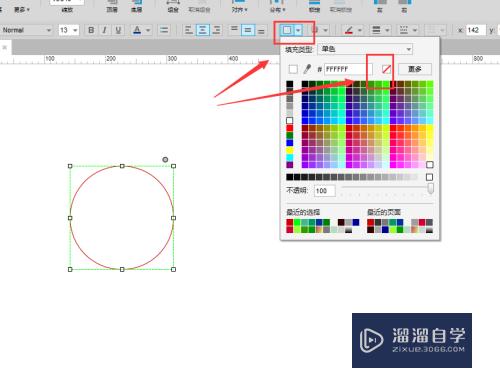Open the font size 13 dropdown
This screenshot has height=378, width=500.
pos(69,30)
